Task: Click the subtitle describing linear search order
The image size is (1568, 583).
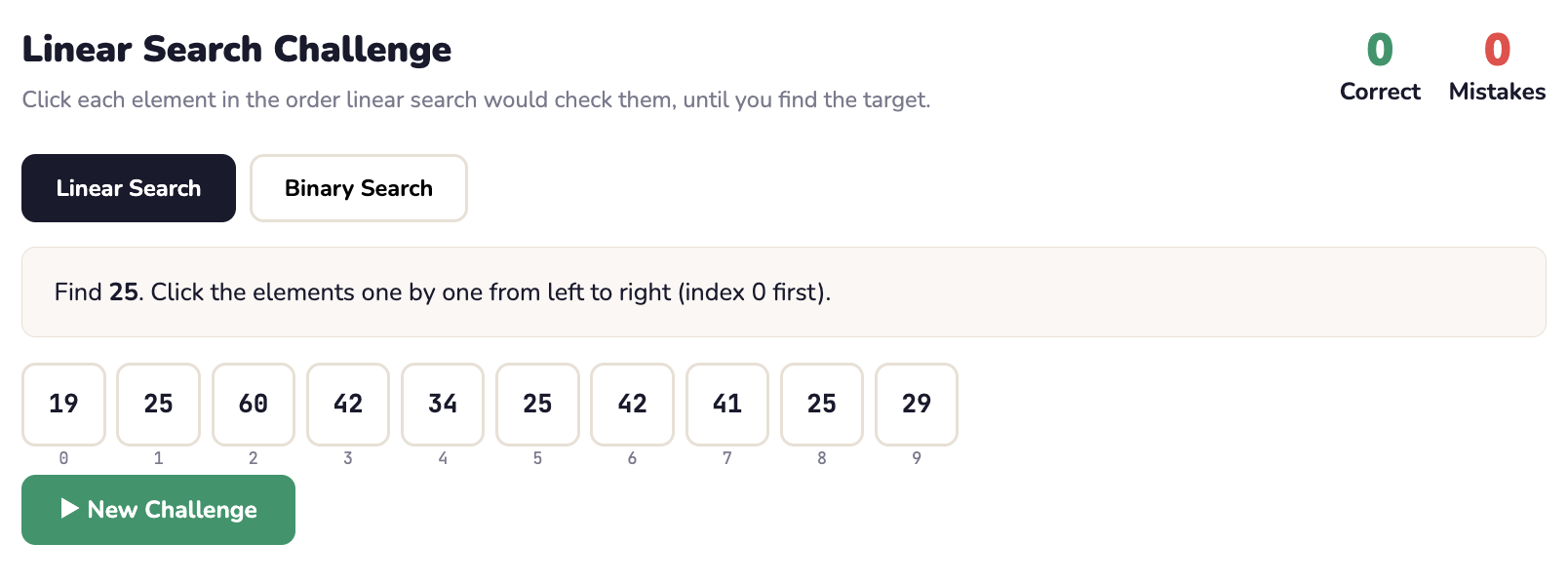Action: [x=476, y=99]
